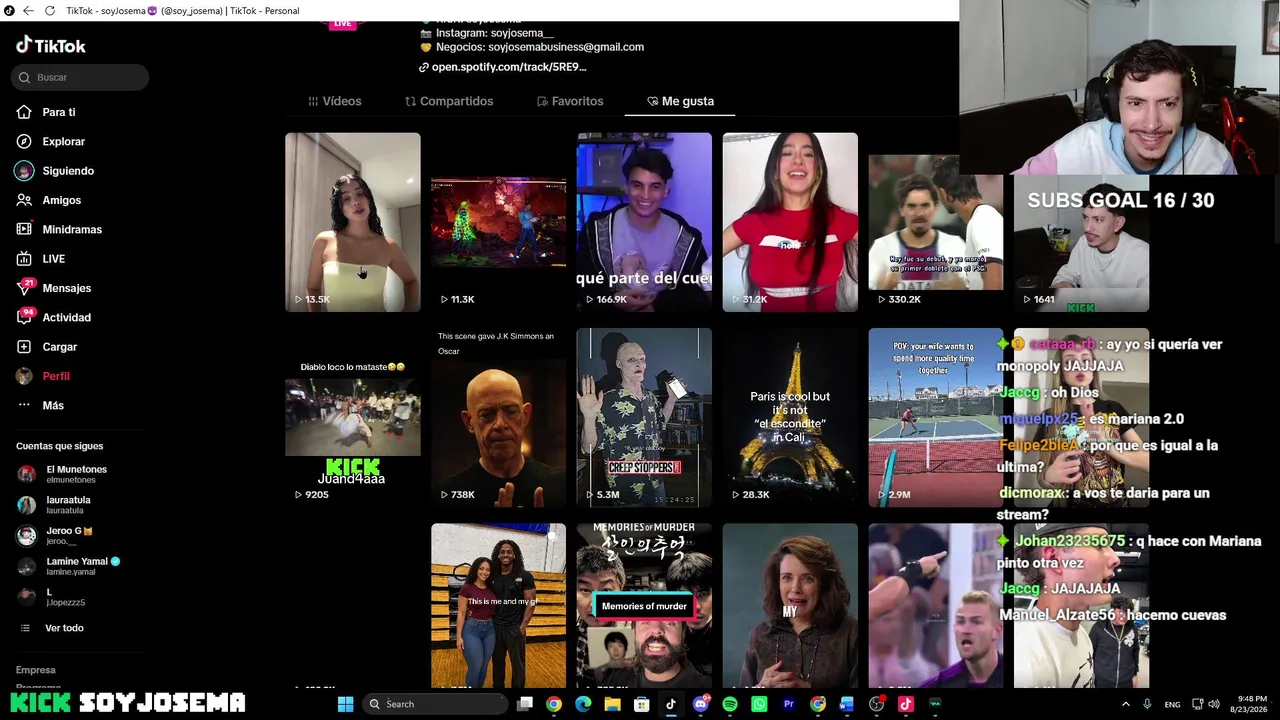Screen dimensions: 1280x720
Task: Open the J.K Simmons Oscar scene video
Action: pos(498,417)
